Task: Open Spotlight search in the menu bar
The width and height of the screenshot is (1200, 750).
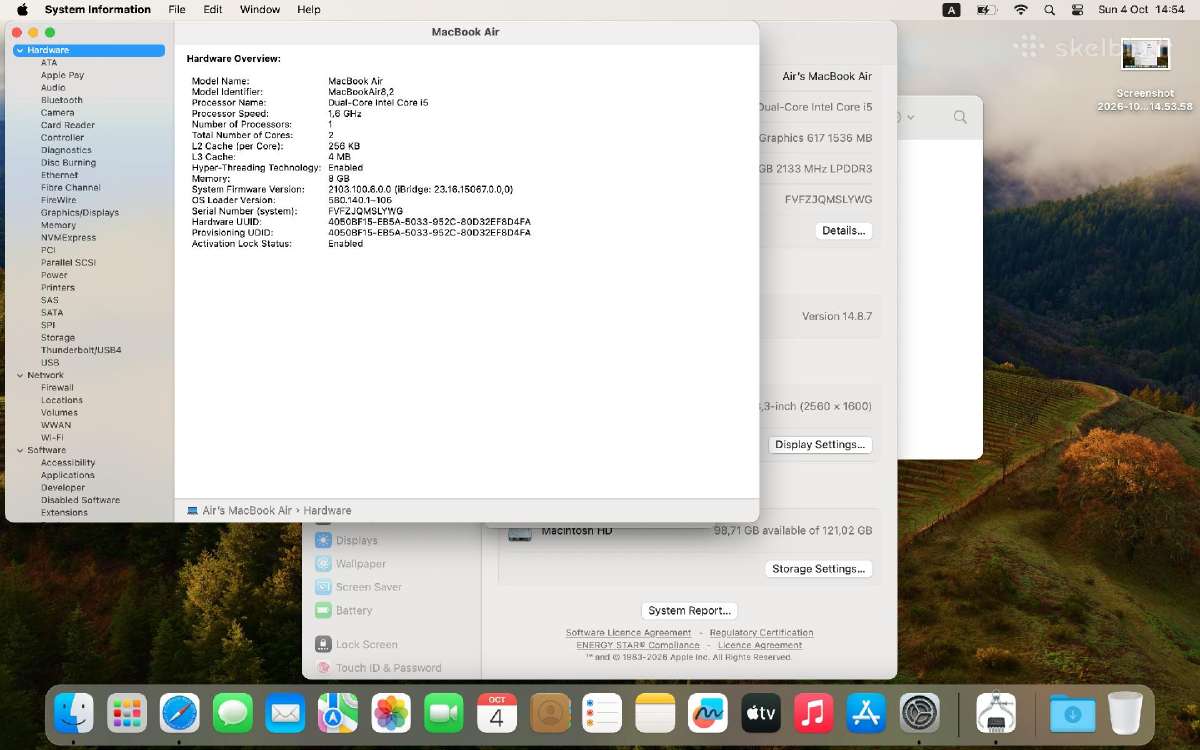Action: coord(1049,9)
